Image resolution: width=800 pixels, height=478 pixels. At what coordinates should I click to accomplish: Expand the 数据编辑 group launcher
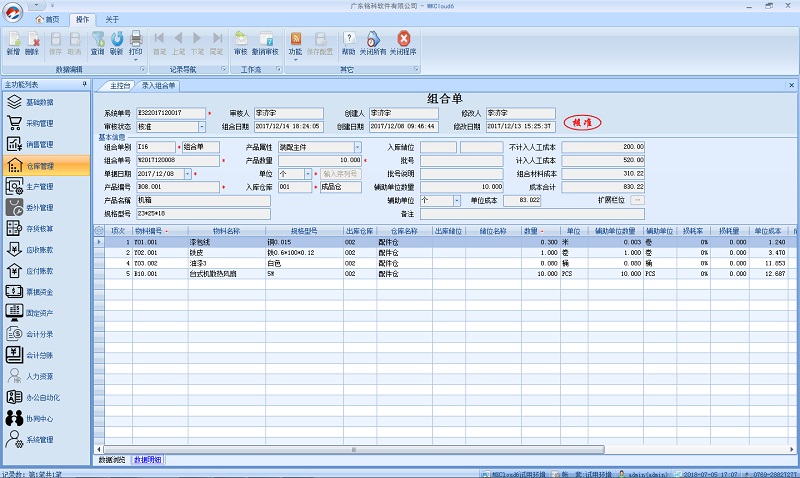pos(142,69)
